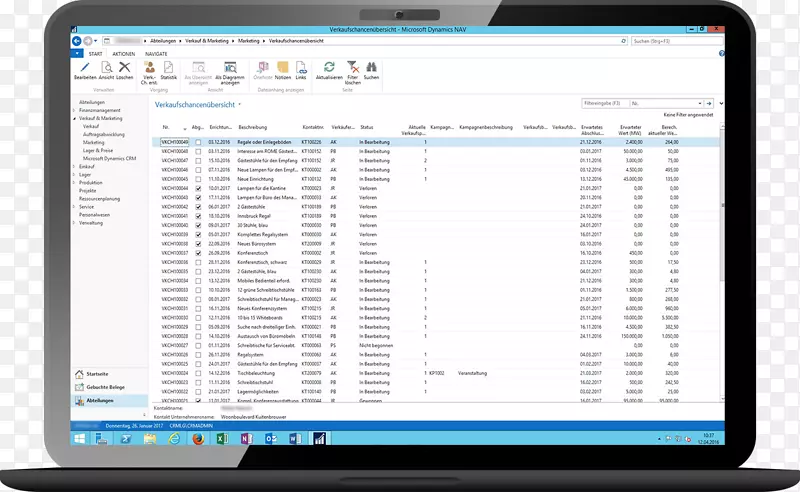
Task: Switch to the AKTIONEN ribbon tab
Action: click(123, 54)
